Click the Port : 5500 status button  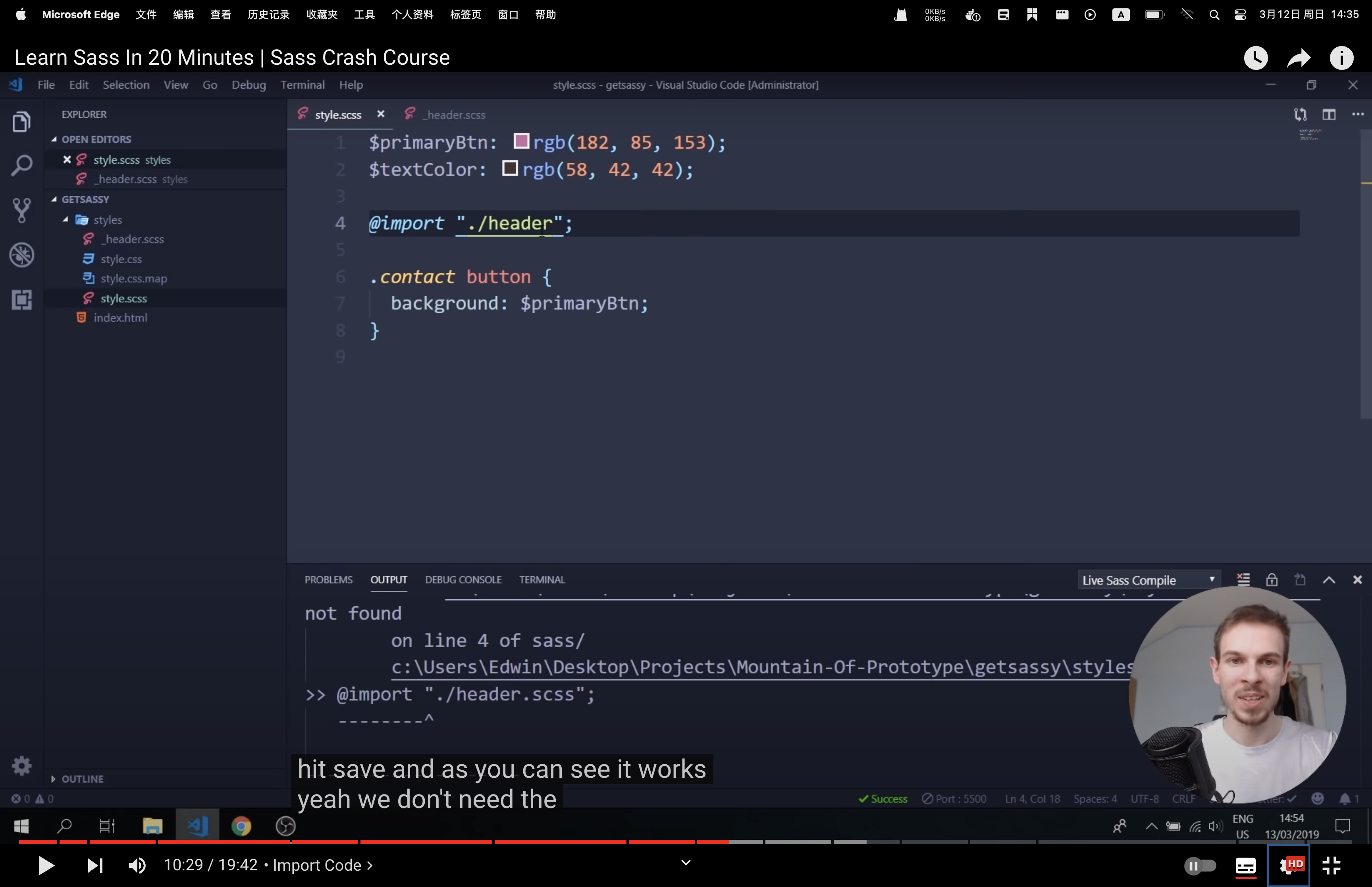pos(954,799)
